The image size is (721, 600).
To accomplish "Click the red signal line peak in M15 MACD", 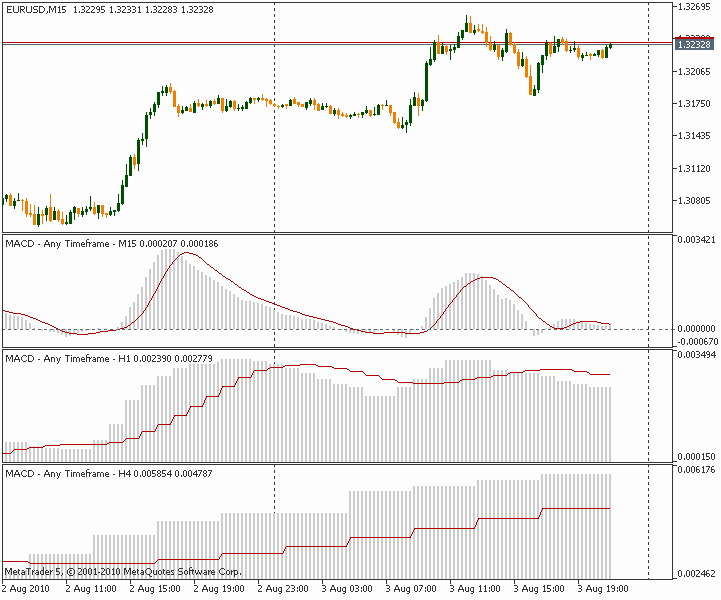I will click(x=186, y=253).
